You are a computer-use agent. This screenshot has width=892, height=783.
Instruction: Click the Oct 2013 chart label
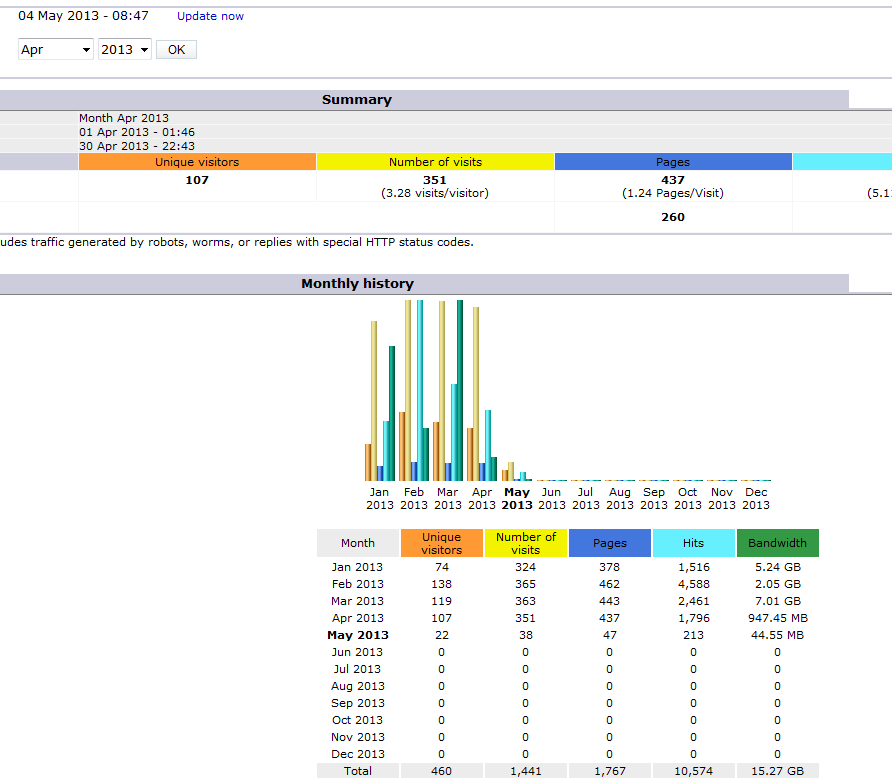click(x=688, y=498)
